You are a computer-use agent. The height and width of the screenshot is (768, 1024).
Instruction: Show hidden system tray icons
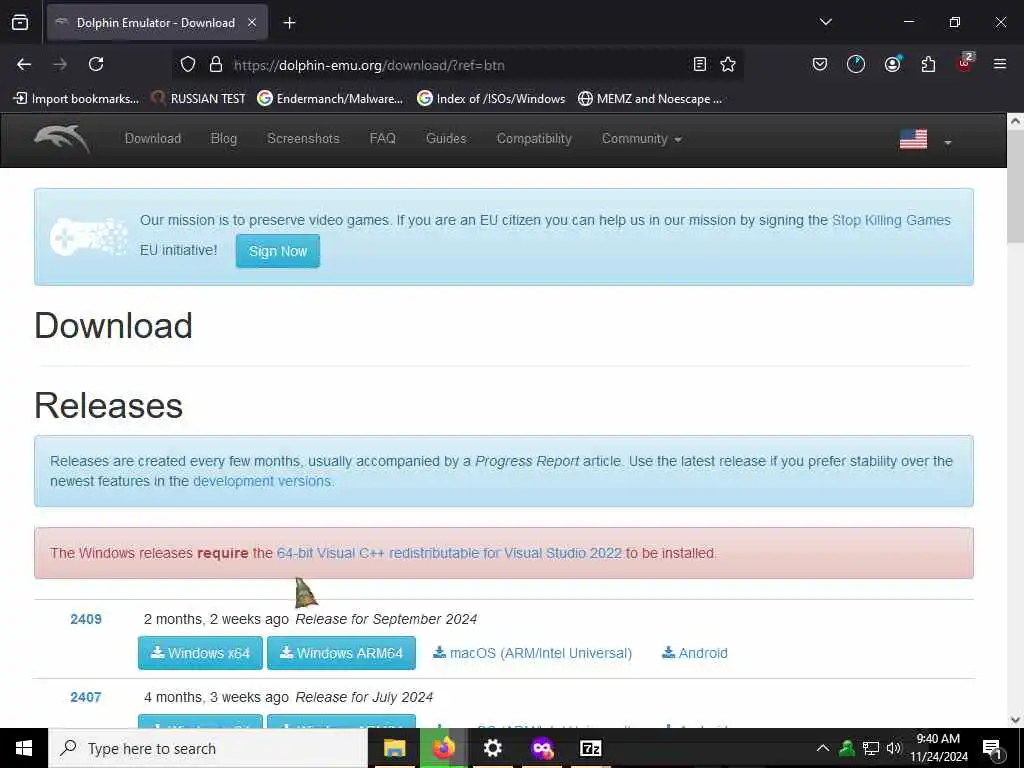[823, 748]
